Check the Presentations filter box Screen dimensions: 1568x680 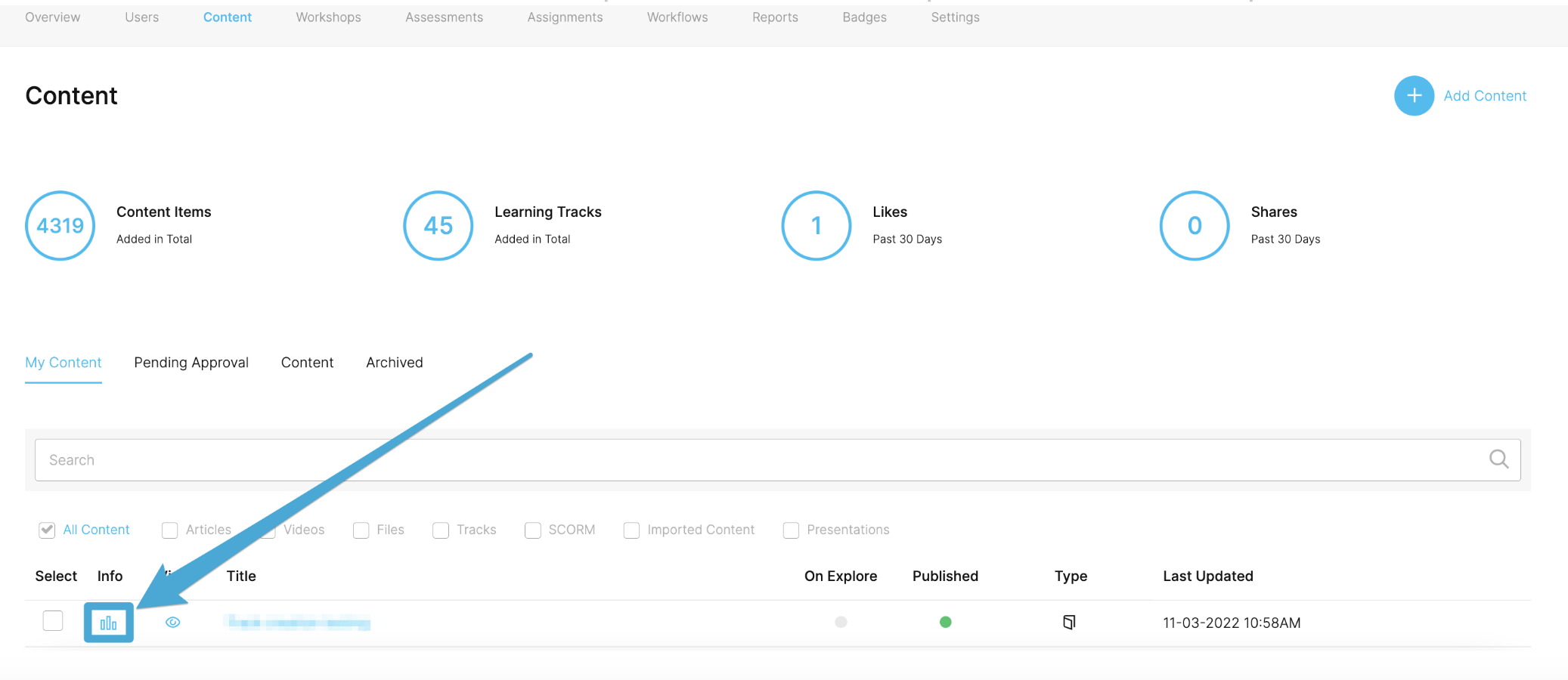pos(791,530)
